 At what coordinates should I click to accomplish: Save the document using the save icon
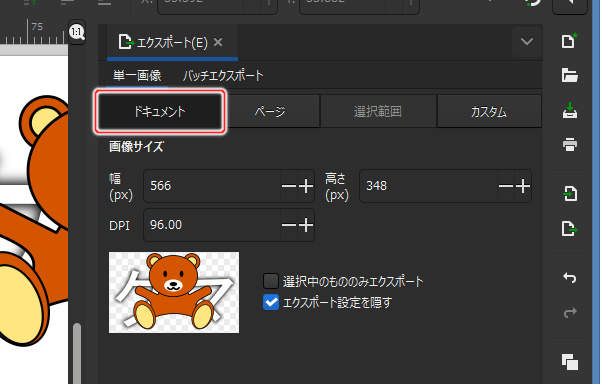tap(570, 110)
